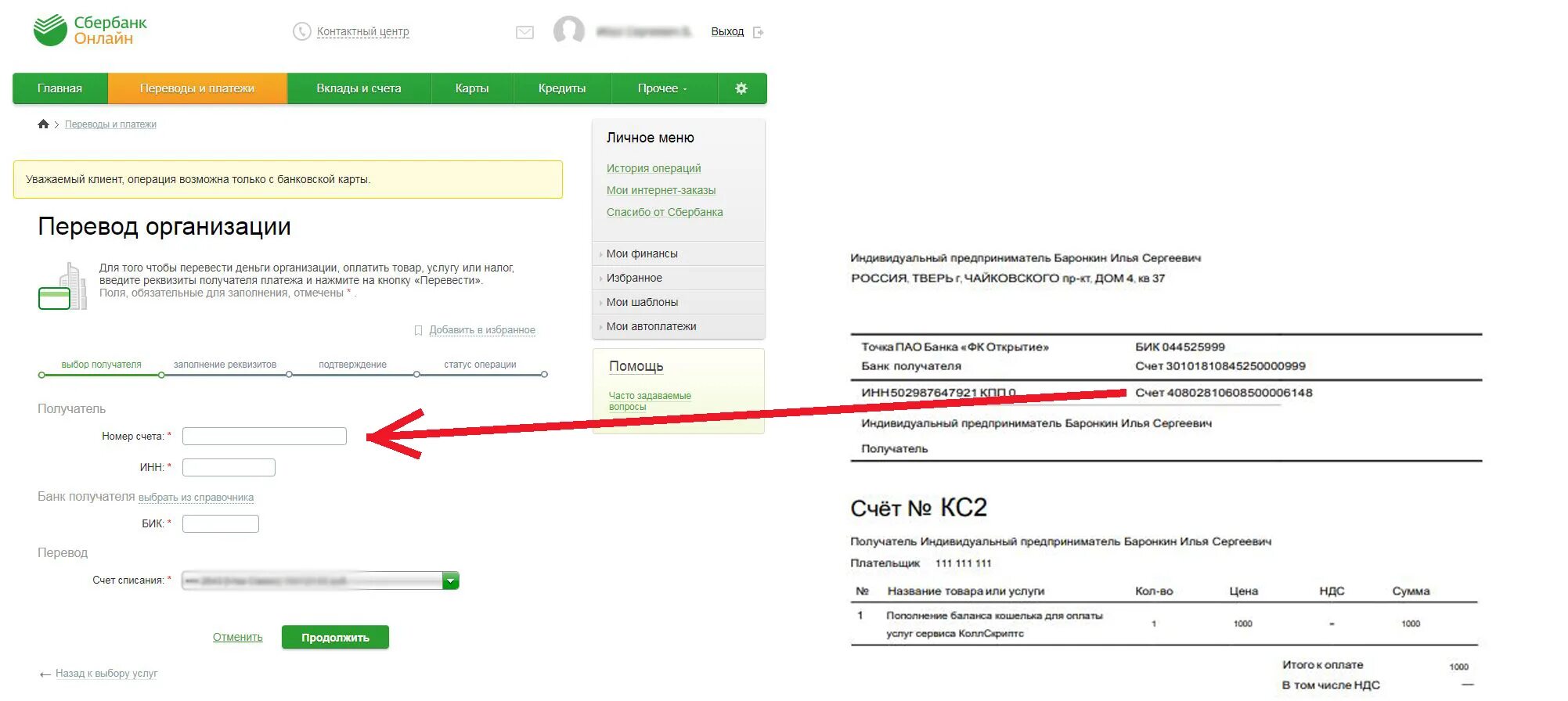Click the user avatar icon

[569, 31]
